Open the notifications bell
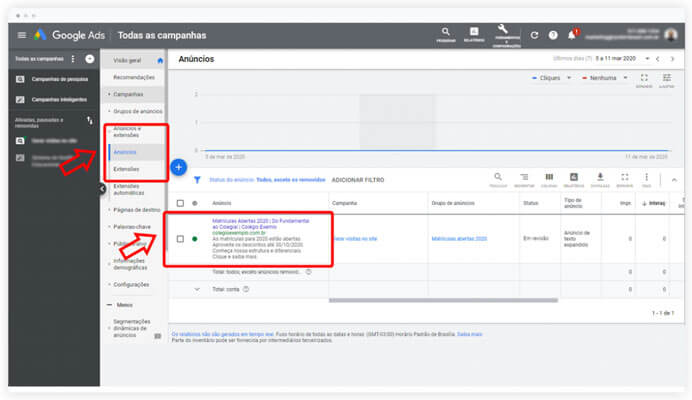The height and width of the screenshot is (400, 692). point(572,35)
